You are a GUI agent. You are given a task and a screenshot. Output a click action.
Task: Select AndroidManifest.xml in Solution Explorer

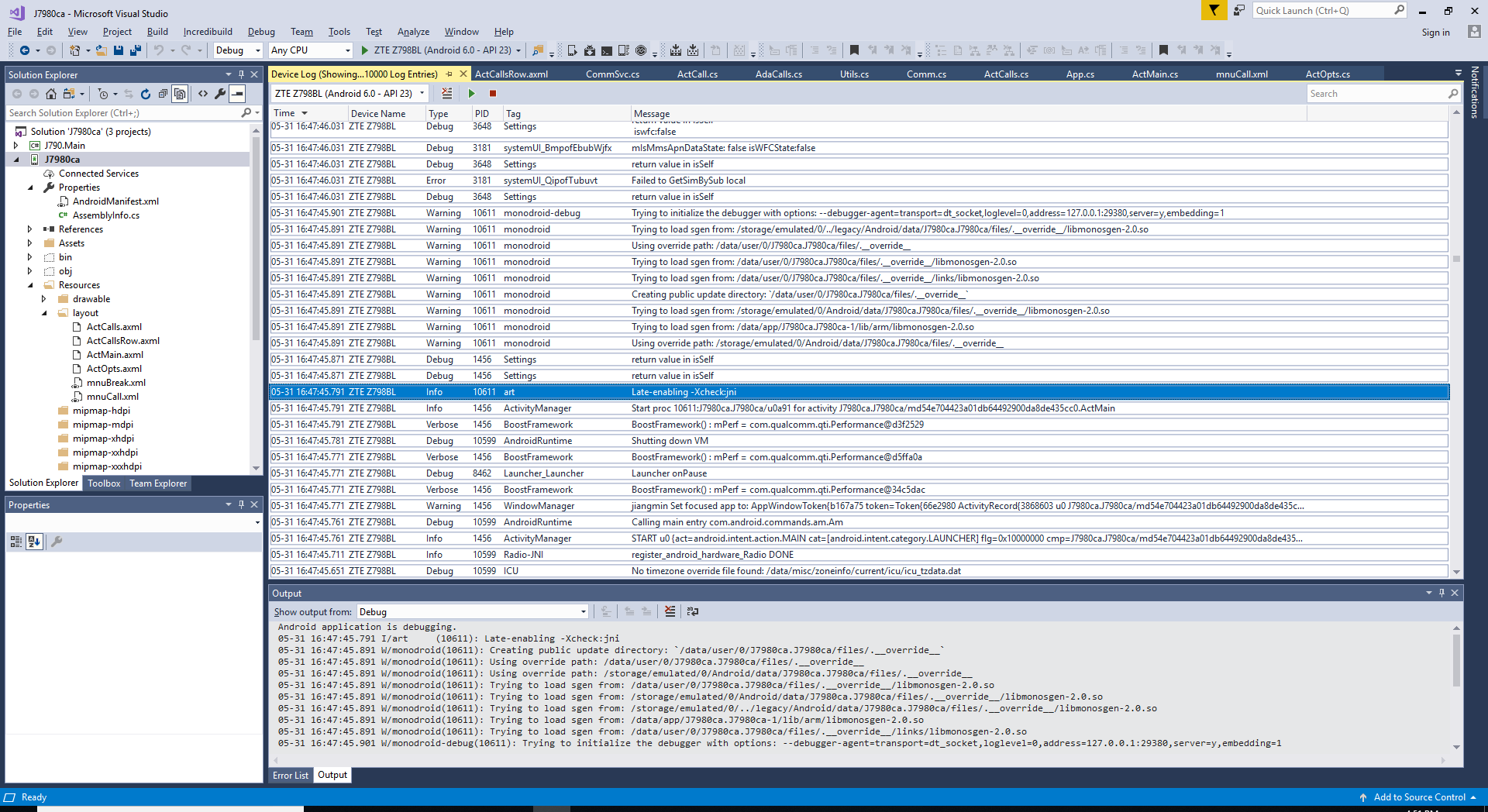[115, 201]
